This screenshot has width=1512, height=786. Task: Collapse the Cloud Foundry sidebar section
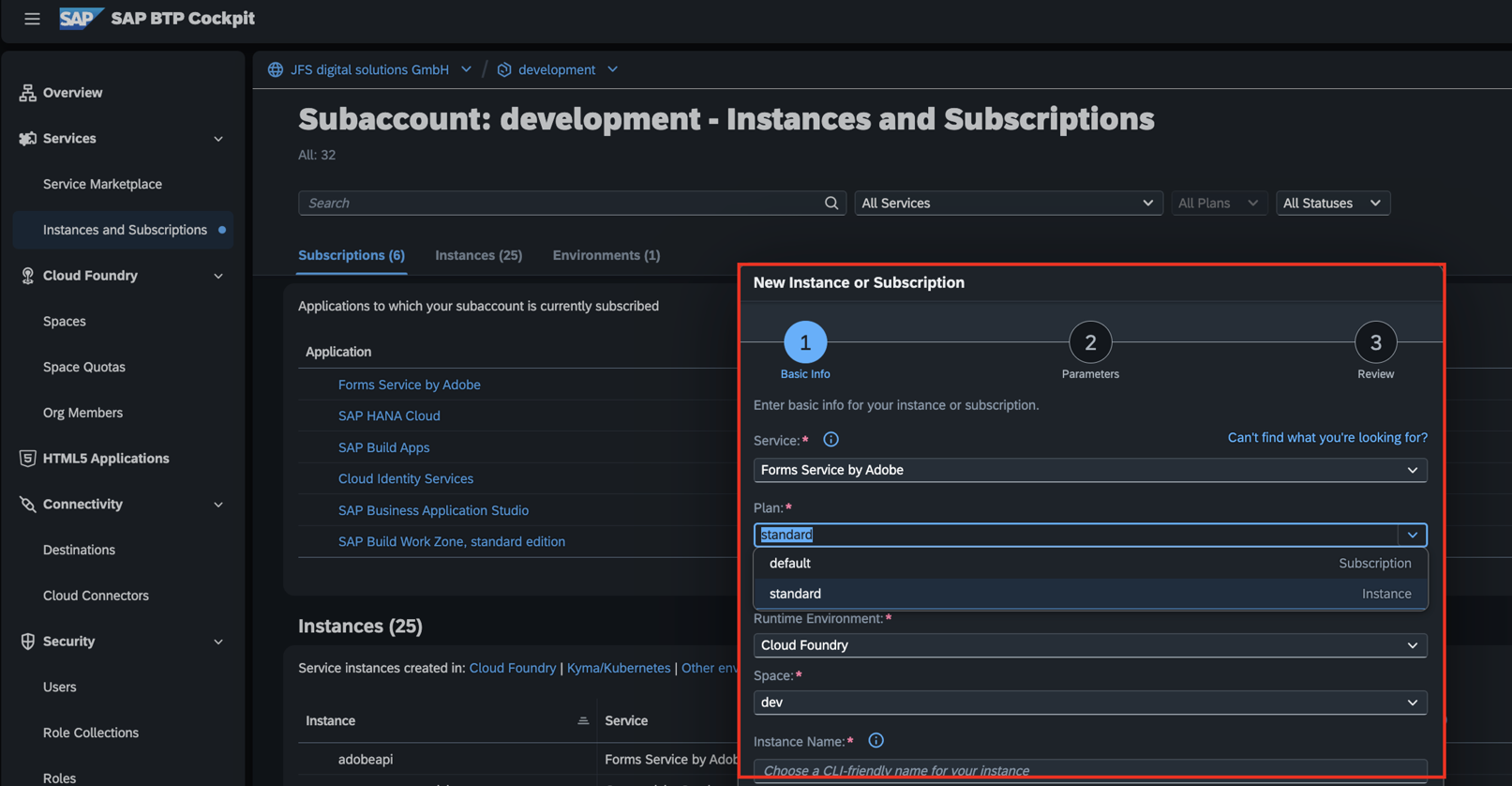[218, 276]
